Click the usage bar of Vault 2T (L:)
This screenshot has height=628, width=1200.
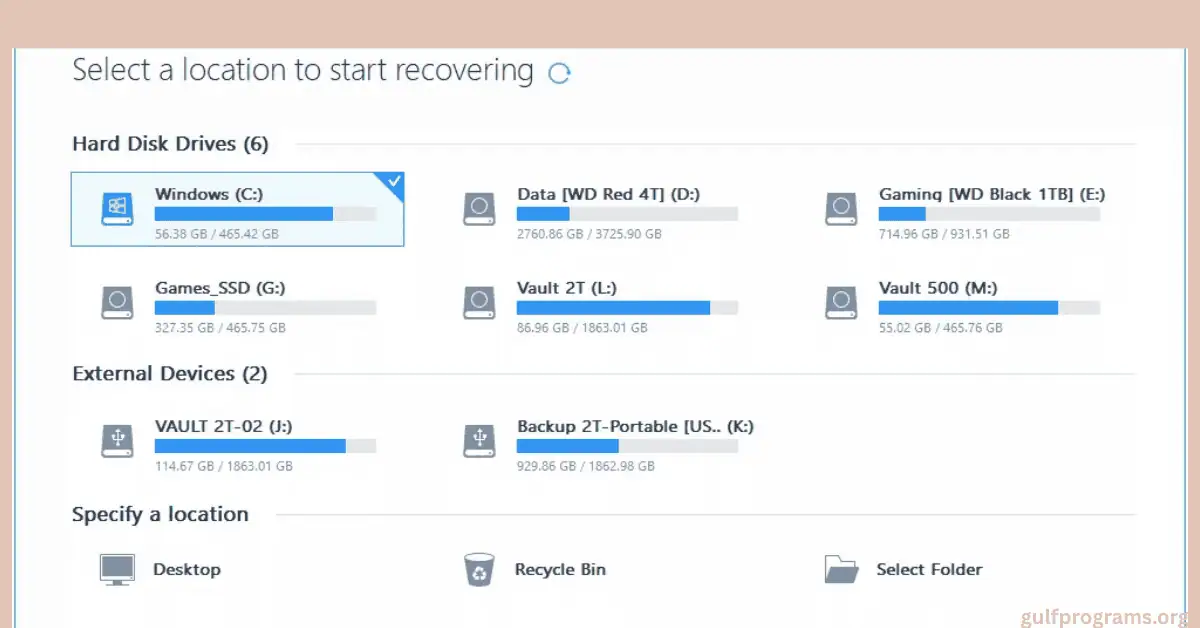627,307
